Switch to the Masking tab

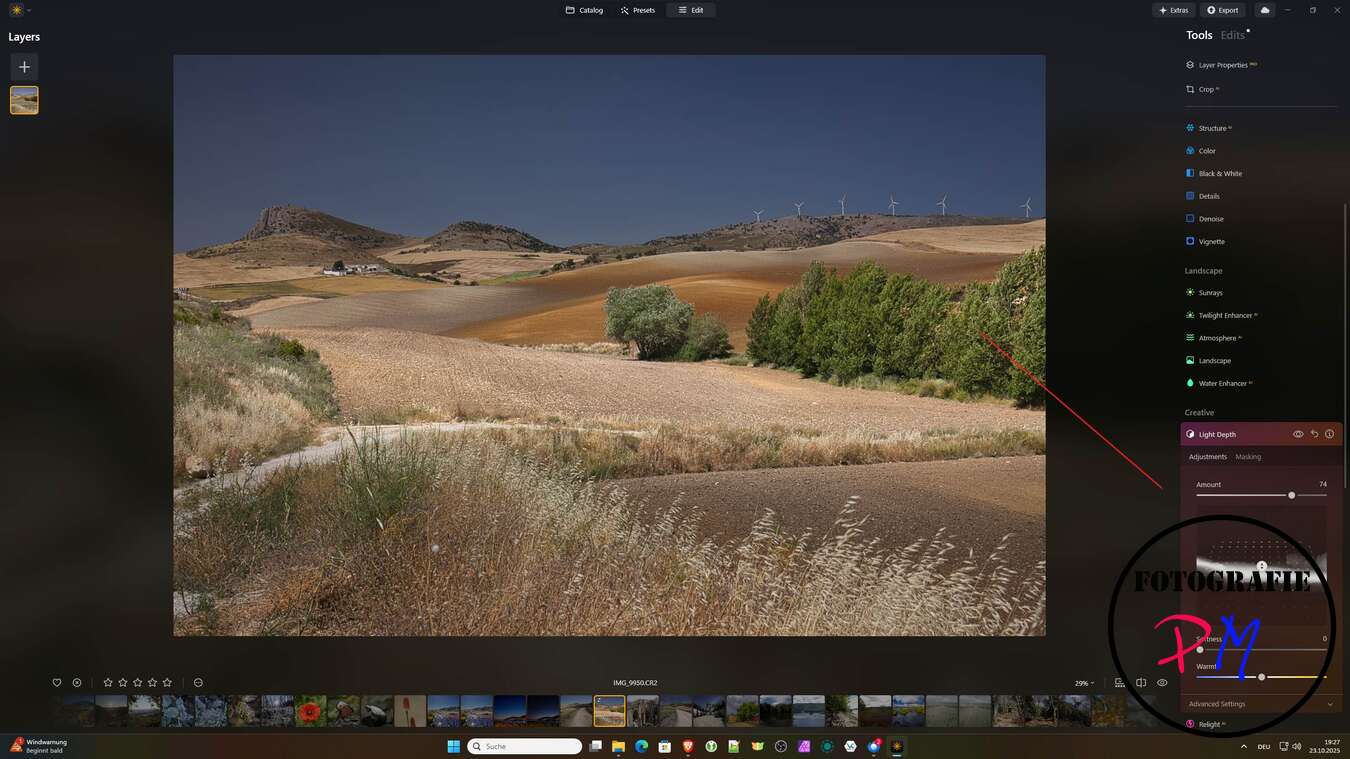[1248, 457]
